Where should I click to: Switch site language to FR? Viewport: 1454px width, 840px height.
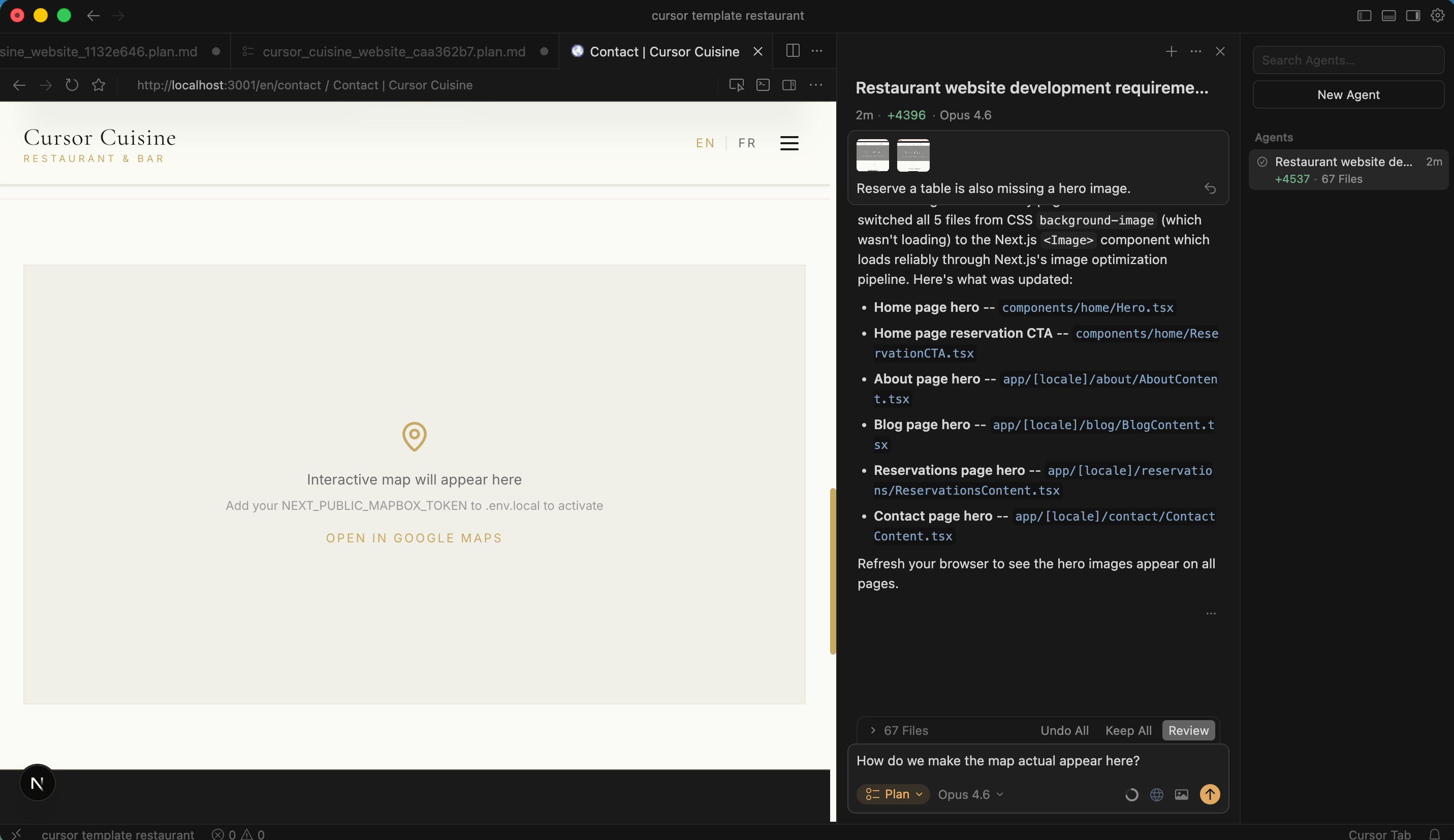(x=747, y=143)
